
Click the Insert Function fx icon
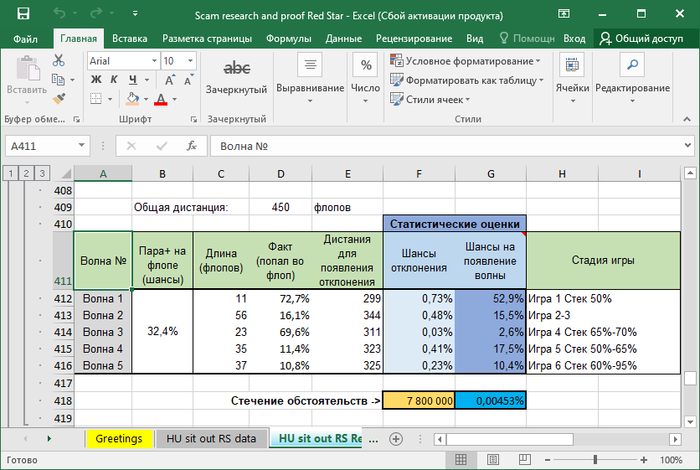tap(191, 146)
